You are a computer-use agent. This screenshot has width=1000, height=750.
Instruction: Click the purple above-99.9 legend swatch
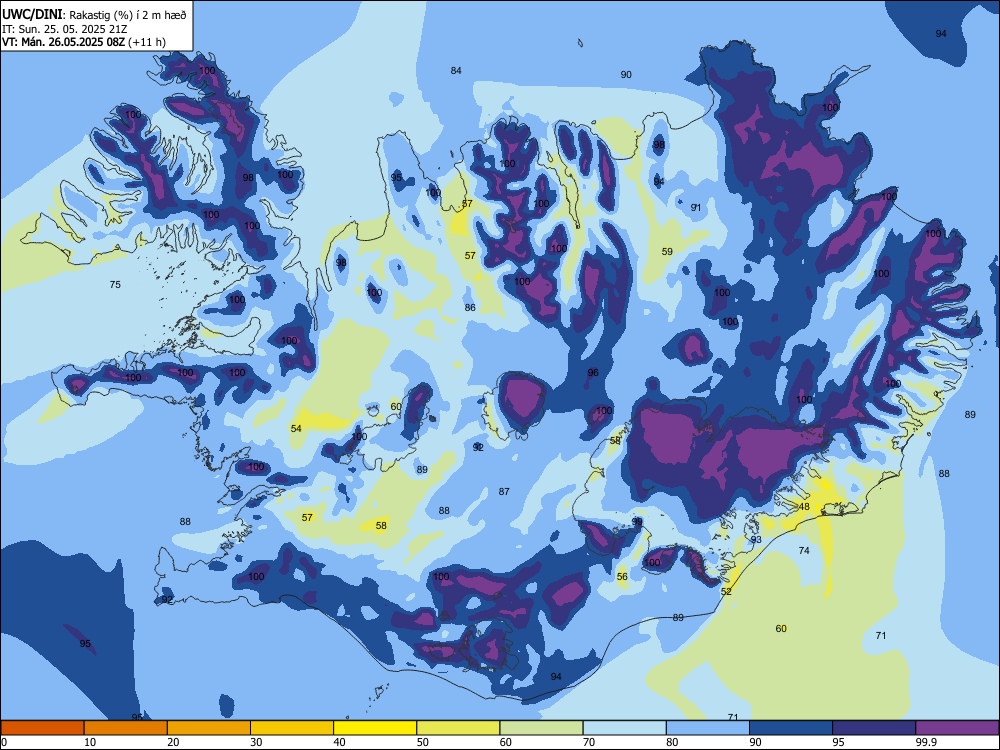click(x=957, y=728)
